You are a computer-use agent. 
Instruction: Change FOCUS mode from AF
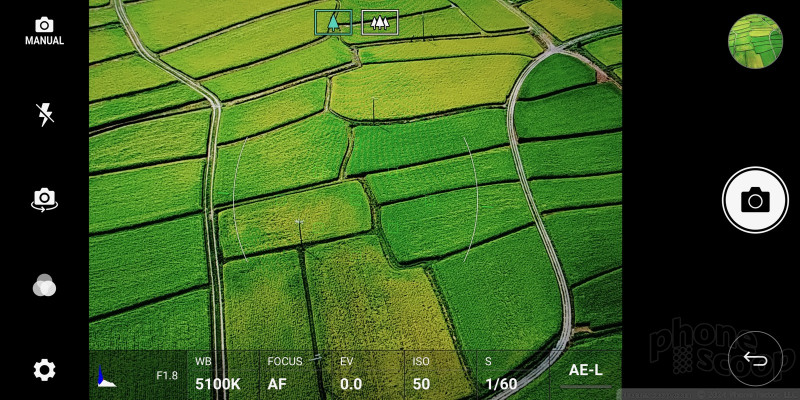(x=295, y=374)
